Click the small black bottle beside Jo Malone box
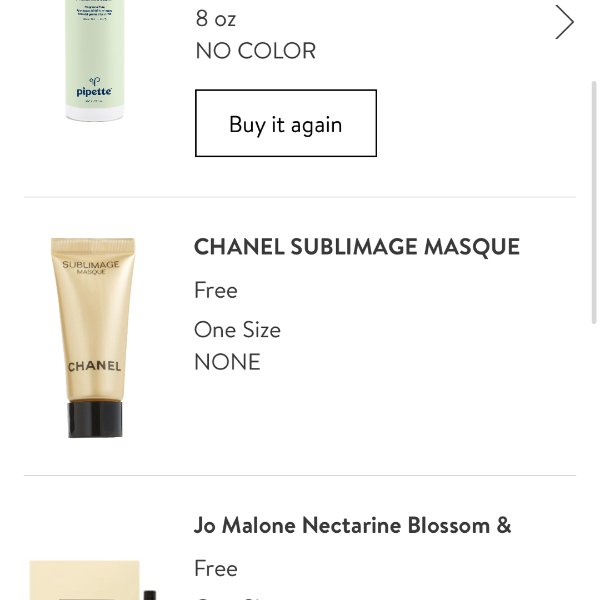The image size is (600, 600). [x=150, y=595]
